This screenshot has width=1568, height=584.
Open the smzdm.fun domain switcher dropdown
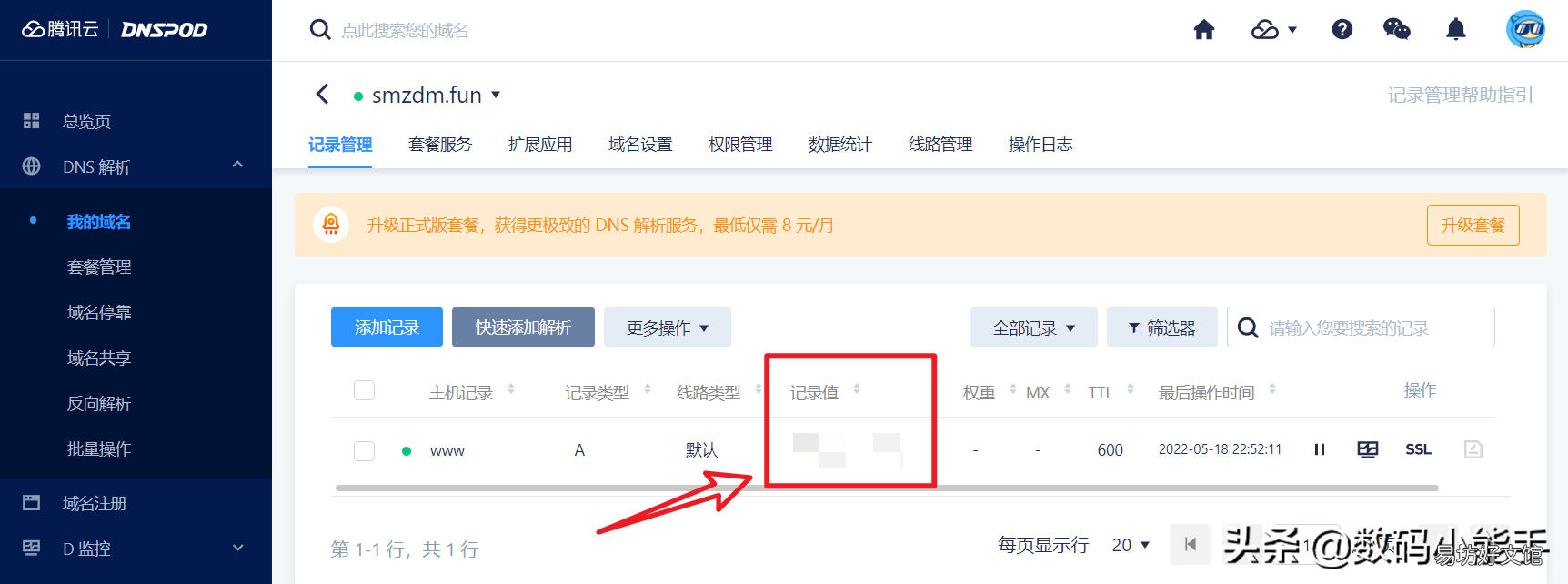496,95
